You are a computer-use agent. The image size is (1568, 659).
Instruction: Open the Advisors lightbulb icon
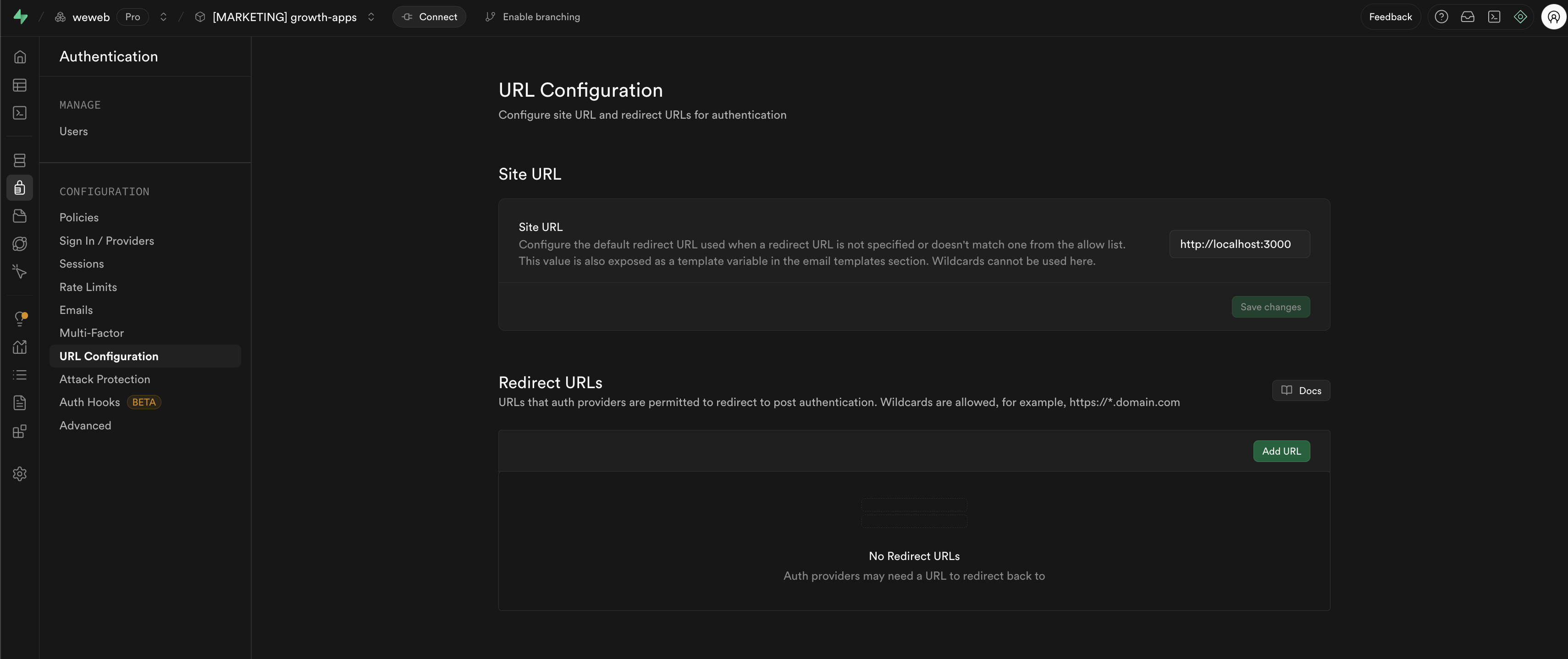pos(19,318)
